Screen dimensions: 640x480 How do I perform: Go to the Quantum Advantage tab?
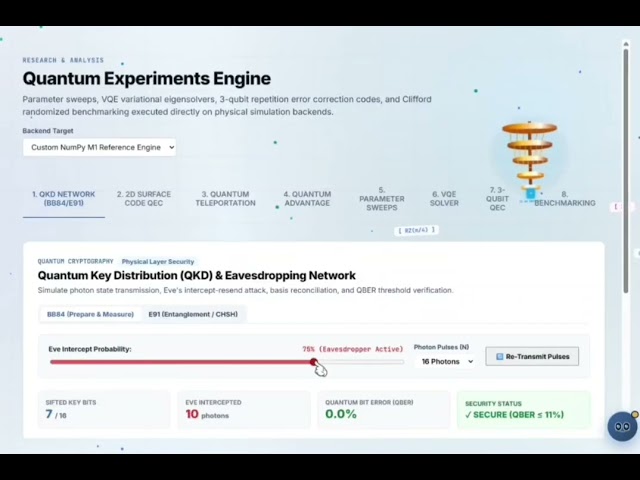[307, 199]
